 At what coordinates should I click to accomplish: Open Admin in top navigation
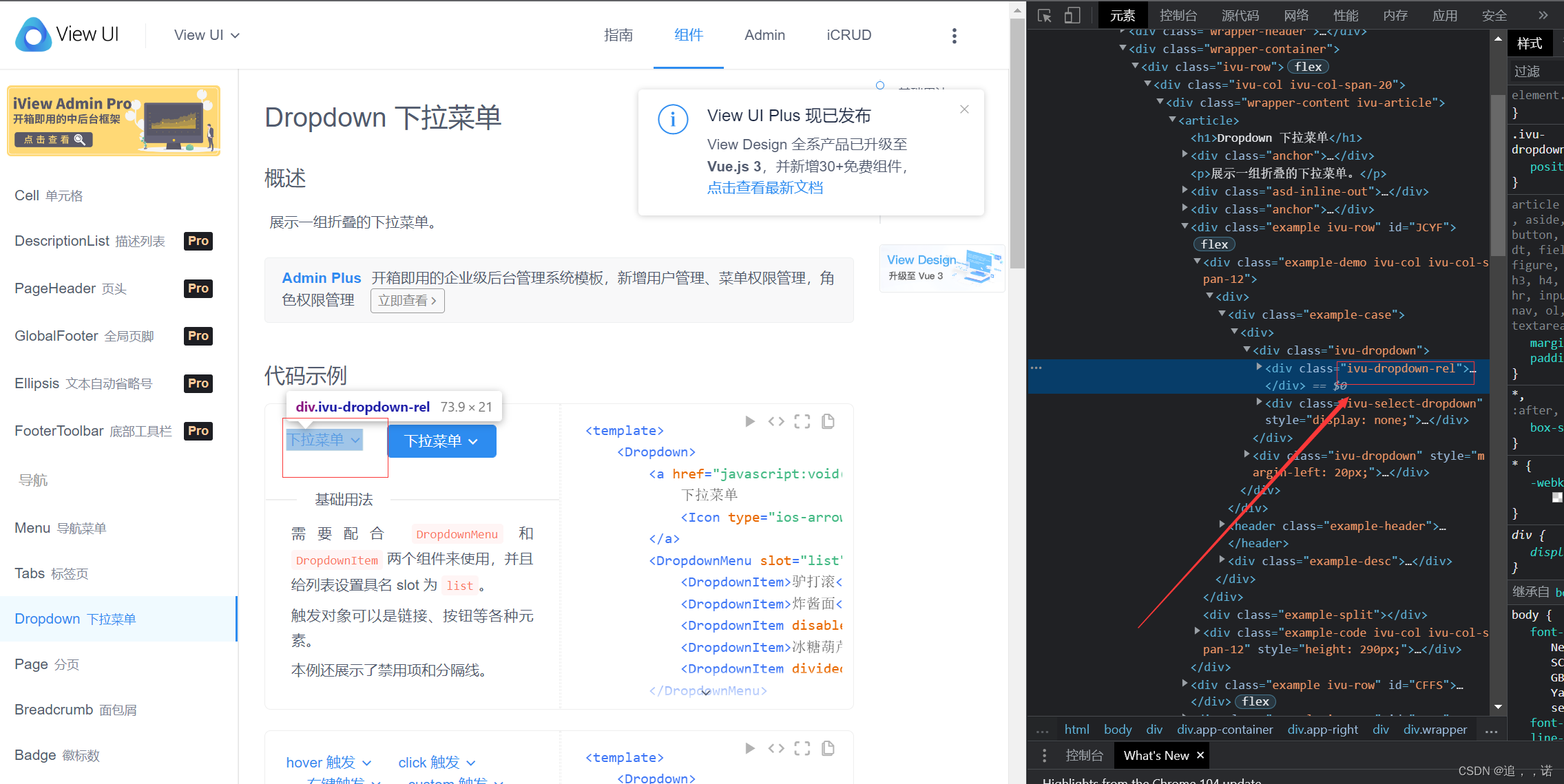tap(764, 35)
